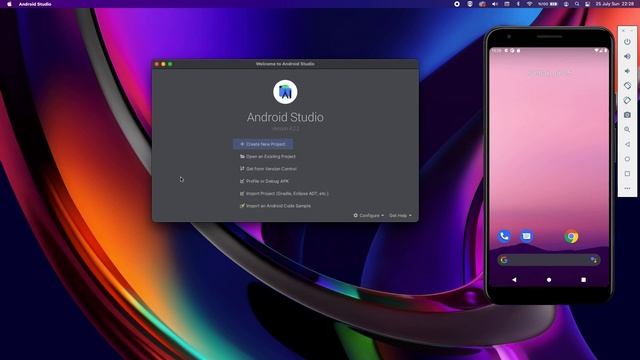Select Get from Version Control
The height and width of the screenshot is (360, 640).
268,169
